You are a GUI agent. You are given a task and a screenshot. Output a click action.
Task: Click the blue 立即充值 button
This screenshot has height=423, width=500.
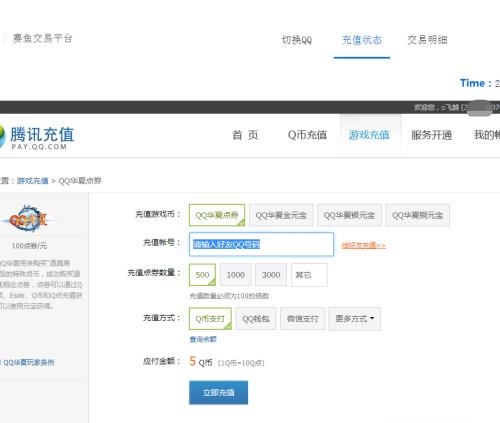pyautogui.click(x=218, y=392)
